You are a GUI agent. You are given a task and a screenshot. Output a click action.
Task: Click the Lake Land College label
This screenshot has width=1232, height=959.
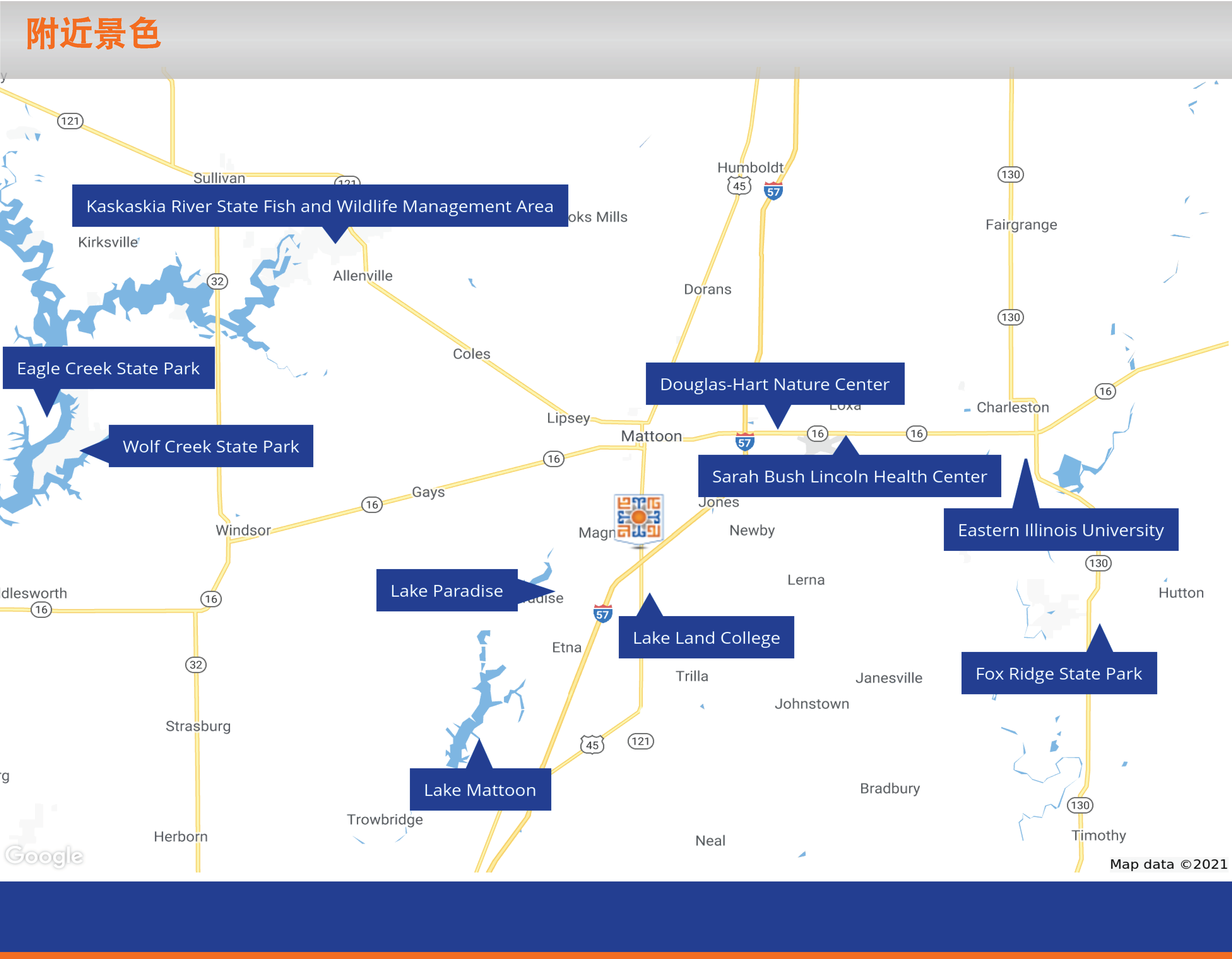tap(706, 638)
